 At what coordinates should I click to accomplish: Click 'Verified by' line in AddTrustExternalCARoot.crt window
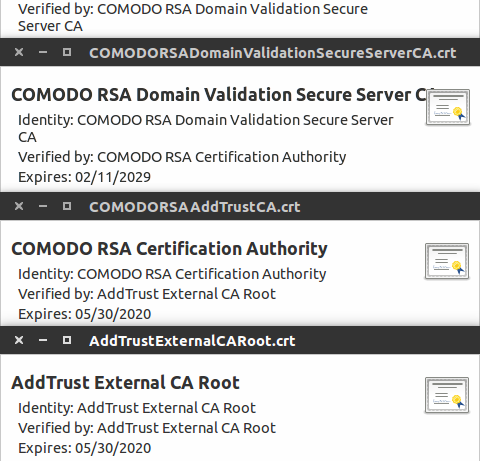coord(147,428)
